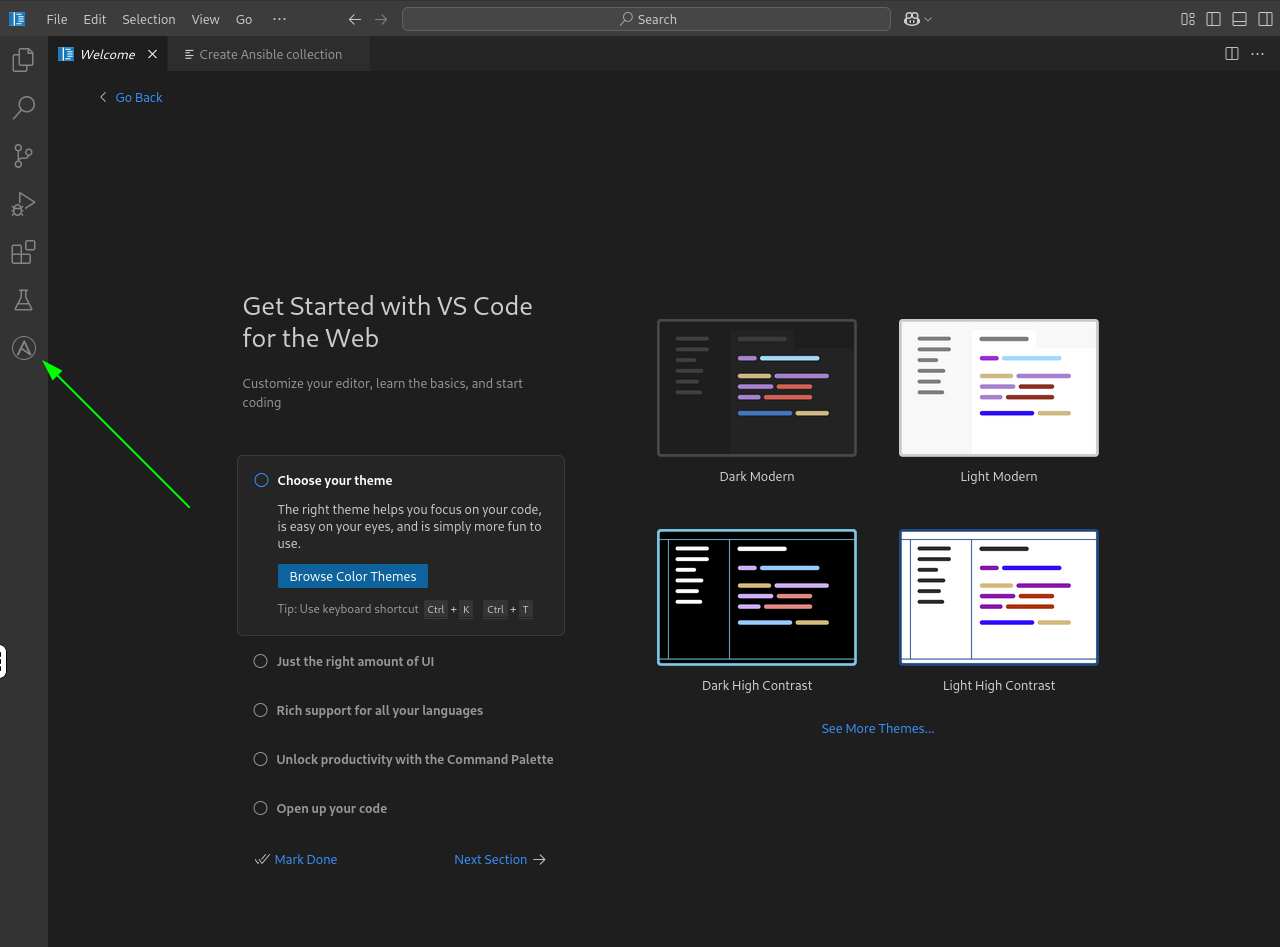Screen dimensions: 1280x947
Task: Open the Extensions view
Action: coord(23,252)
